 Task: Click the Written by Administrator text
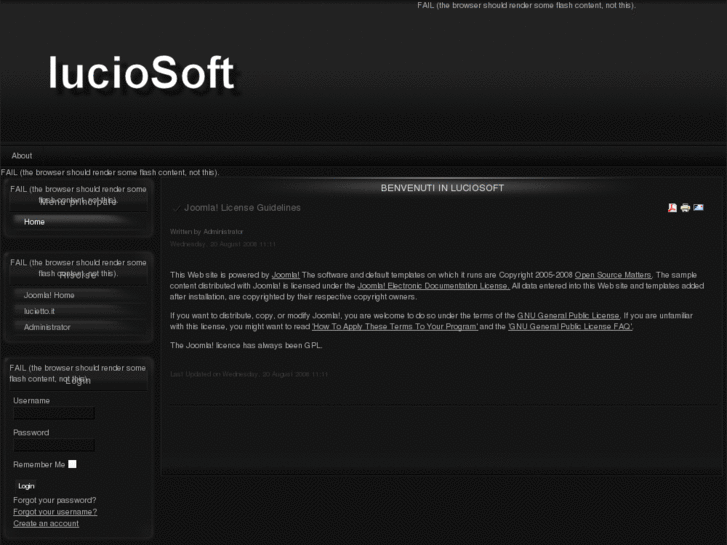point(206,231)
